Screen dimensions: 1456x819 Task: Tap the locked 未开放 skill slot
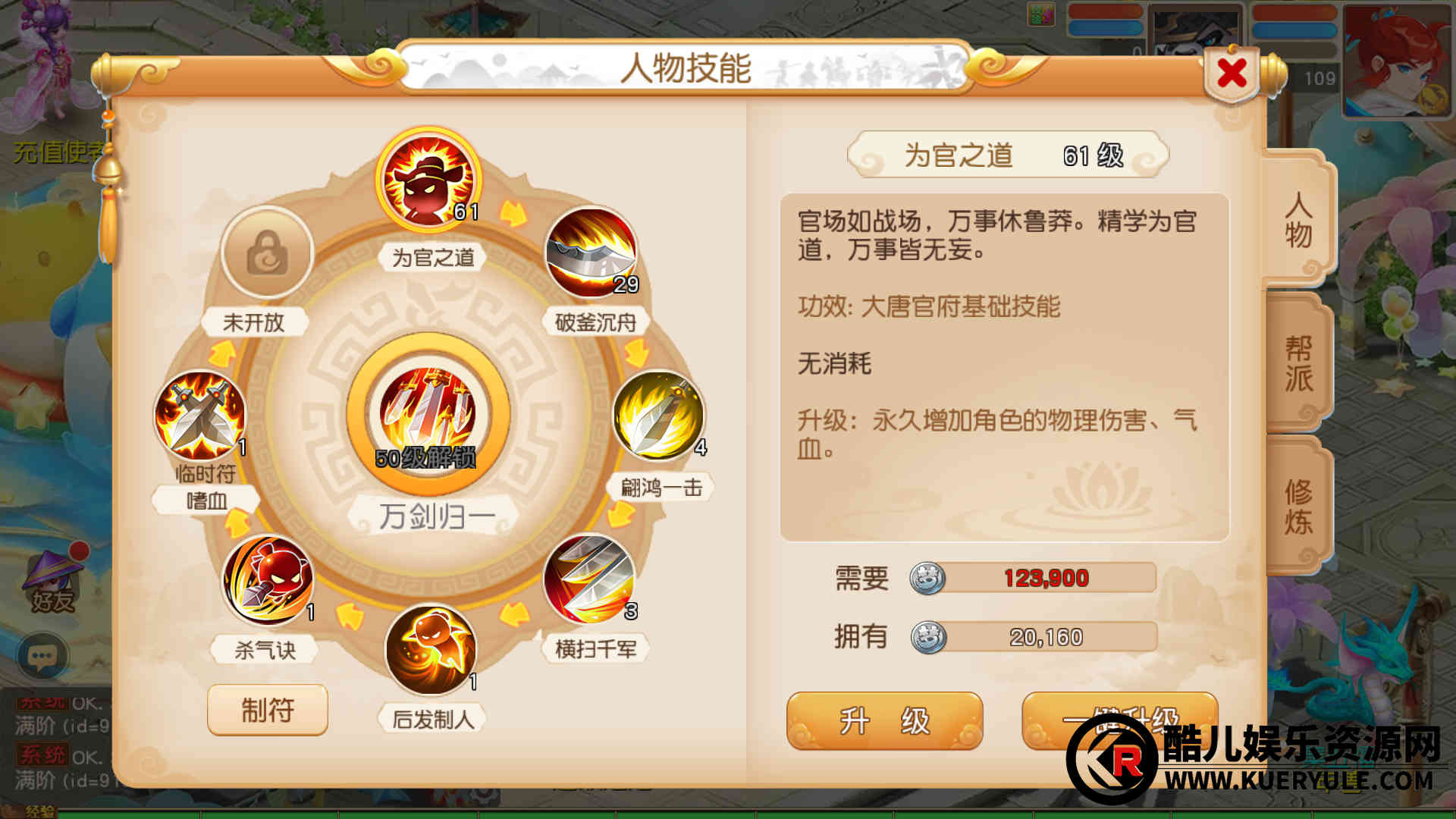point(267,253)
